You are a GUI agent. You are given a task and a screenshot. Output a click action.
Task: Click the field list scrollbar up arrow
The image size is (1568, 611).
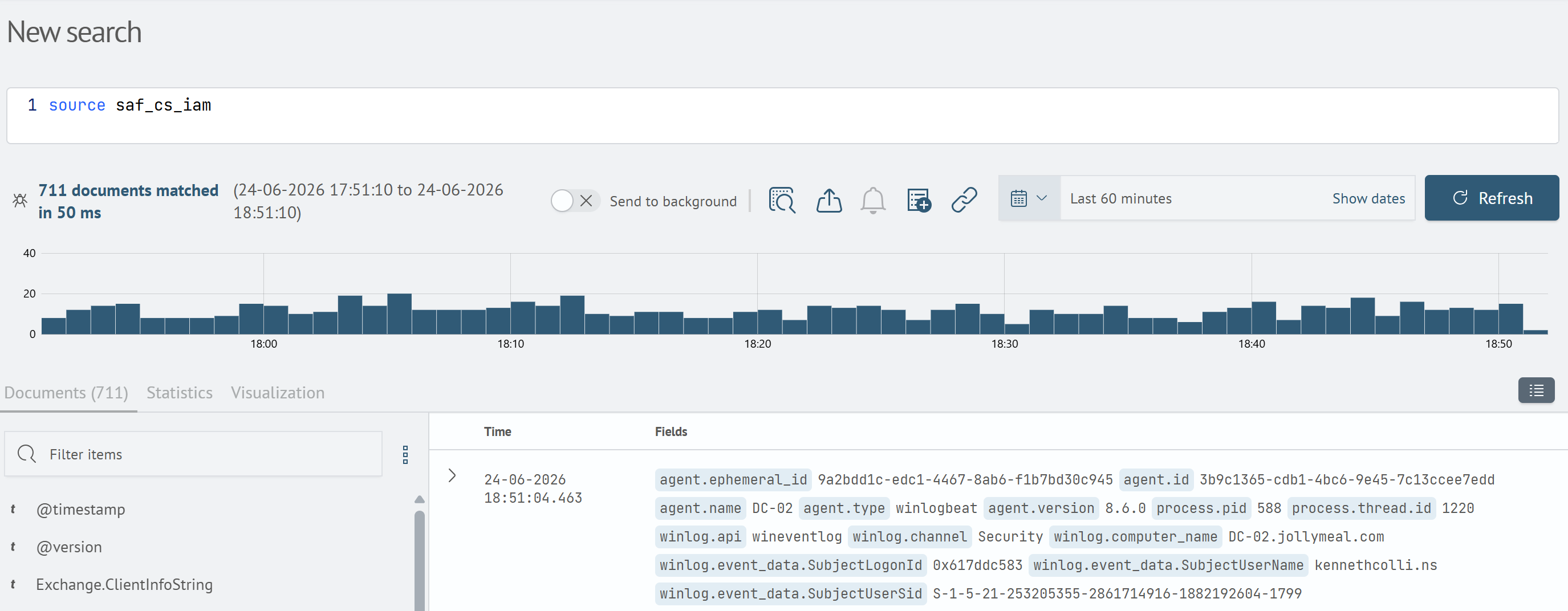[420, 499]
